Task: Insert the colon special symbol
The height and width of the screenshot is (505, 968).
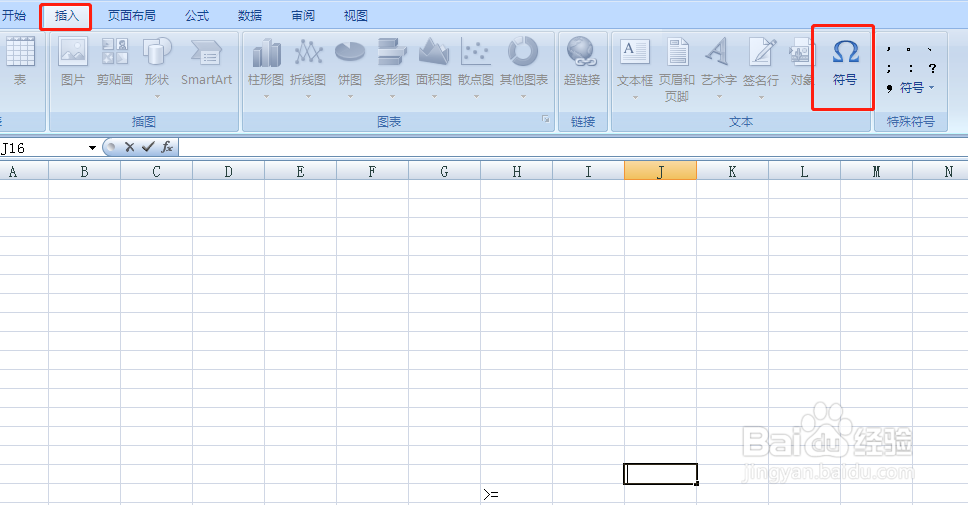Action: pyautogui.click(x=911, y=69)
